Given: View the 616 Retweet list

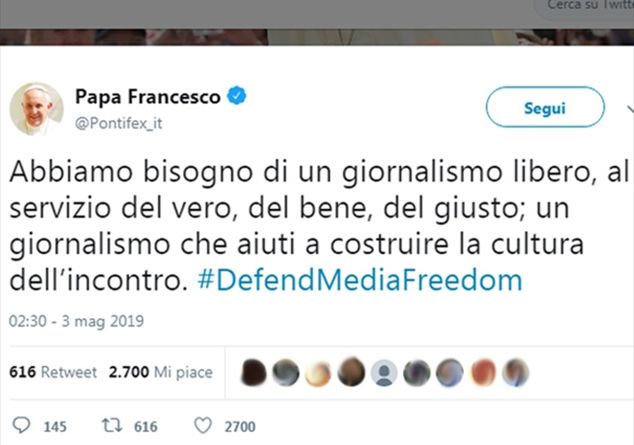Looking at the screenshot, I should click(53, 372).
